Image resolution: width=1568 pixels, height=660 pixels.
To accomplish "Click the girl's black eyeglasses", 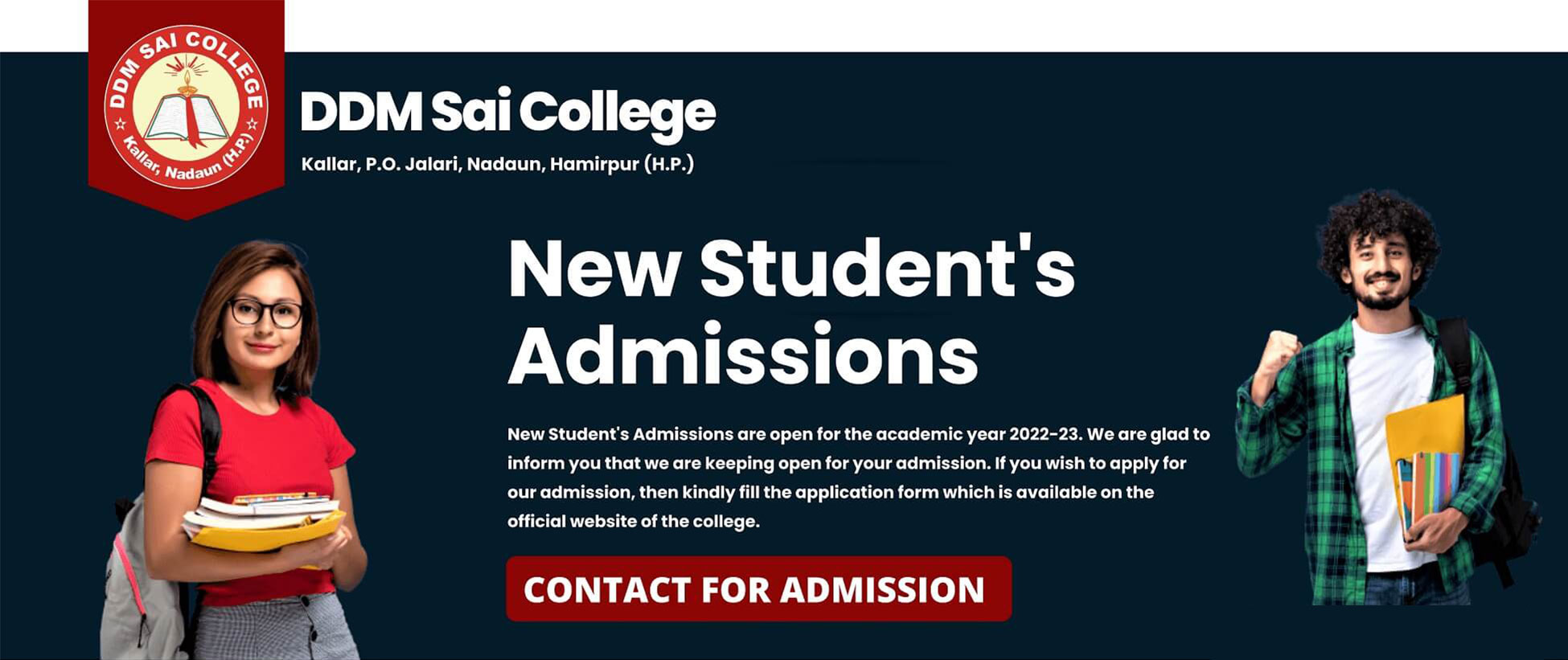I will 265,313.
